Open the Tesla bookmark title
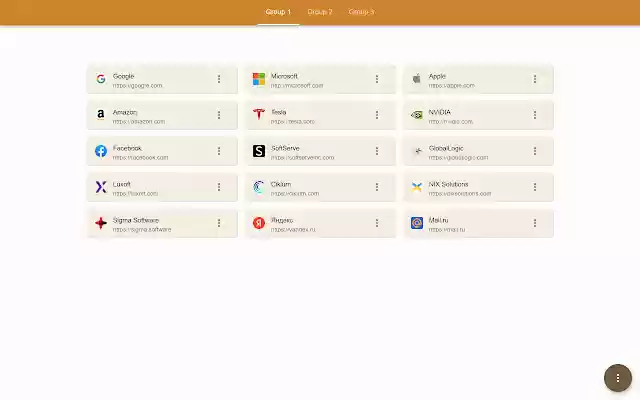The image size is (640, 400). [x=278, y=112]
